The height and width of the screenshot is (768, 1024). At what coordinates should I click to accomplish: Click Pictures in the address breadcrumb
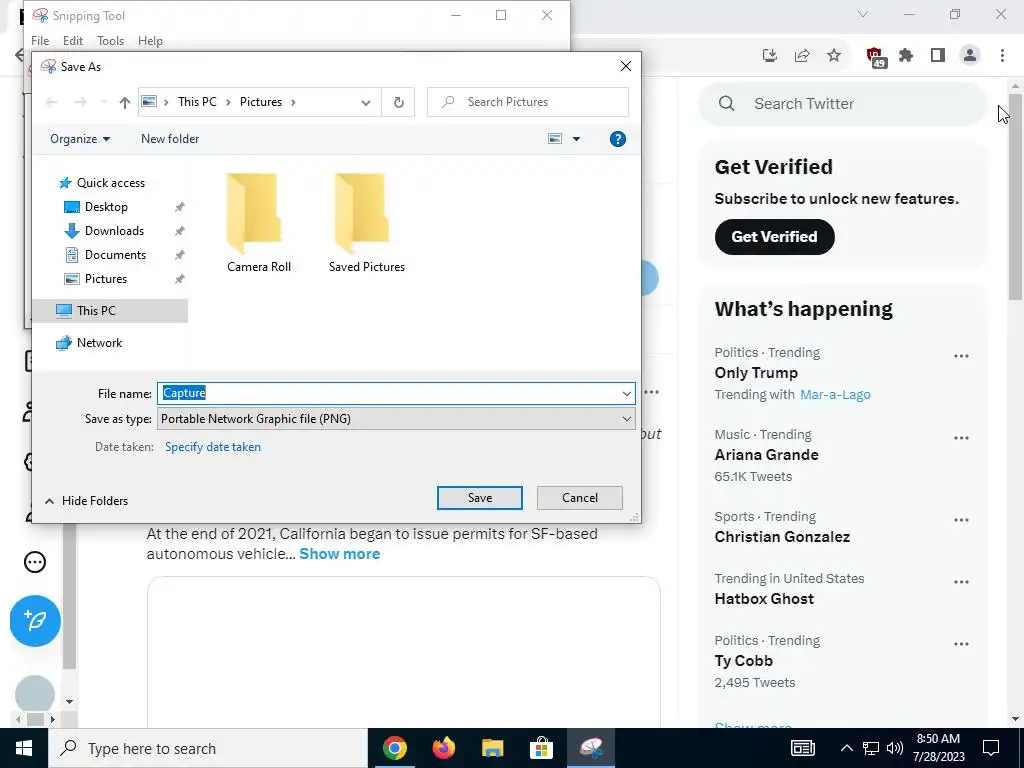point(261,102)
